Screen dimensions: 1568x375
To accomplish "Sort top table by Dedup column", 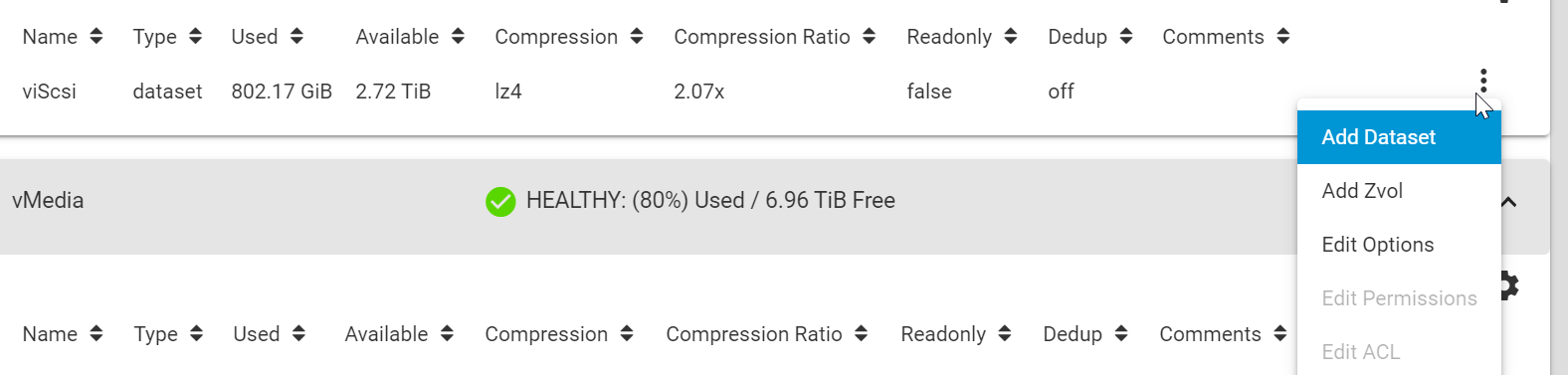I will pyautogui.click(x=1089, y=37).
